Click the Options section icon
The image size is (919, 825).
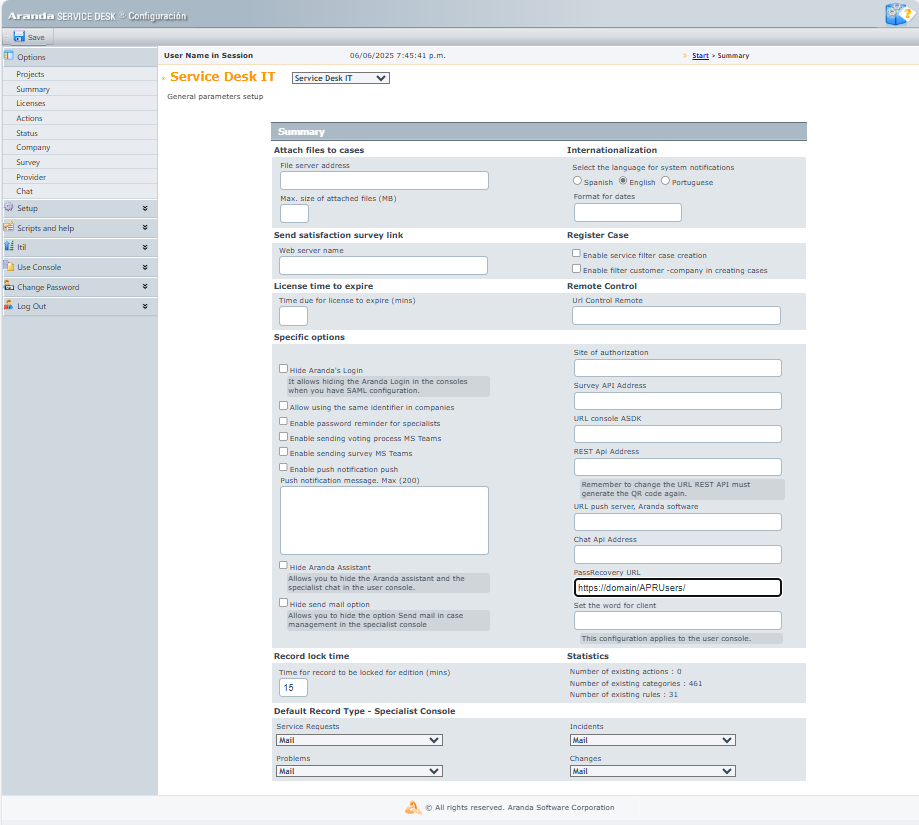[9, 56]
